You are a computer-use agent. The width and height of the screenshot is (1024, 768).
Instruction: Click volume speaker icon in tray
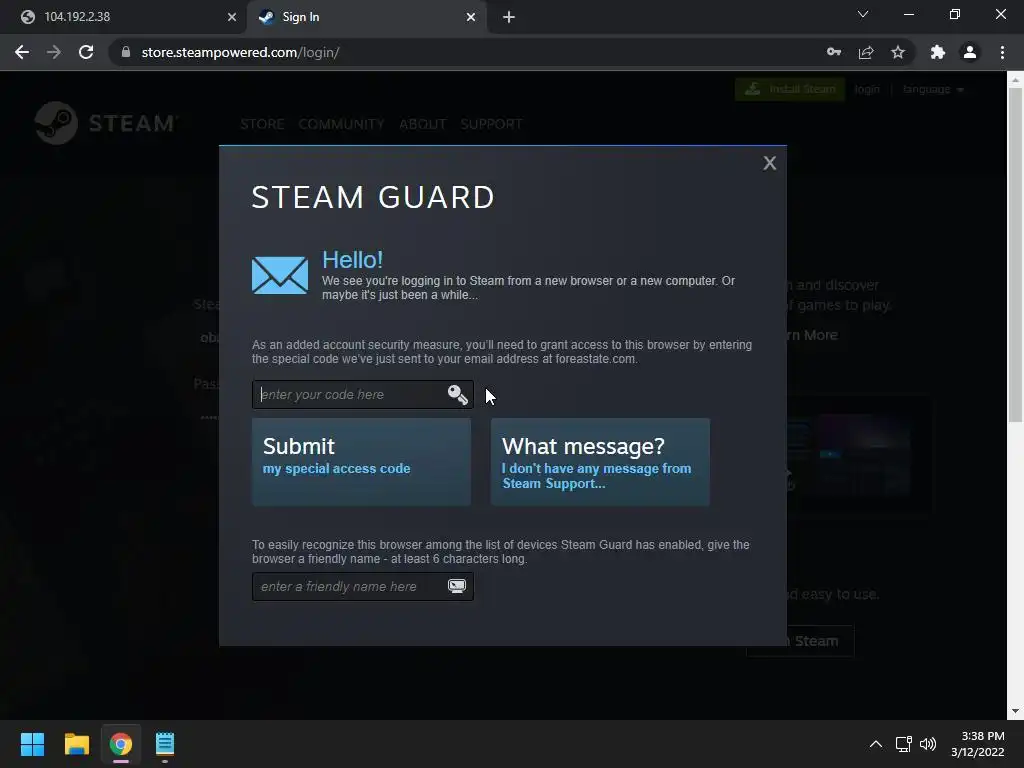pyautogui.click(x=927, y=744)
